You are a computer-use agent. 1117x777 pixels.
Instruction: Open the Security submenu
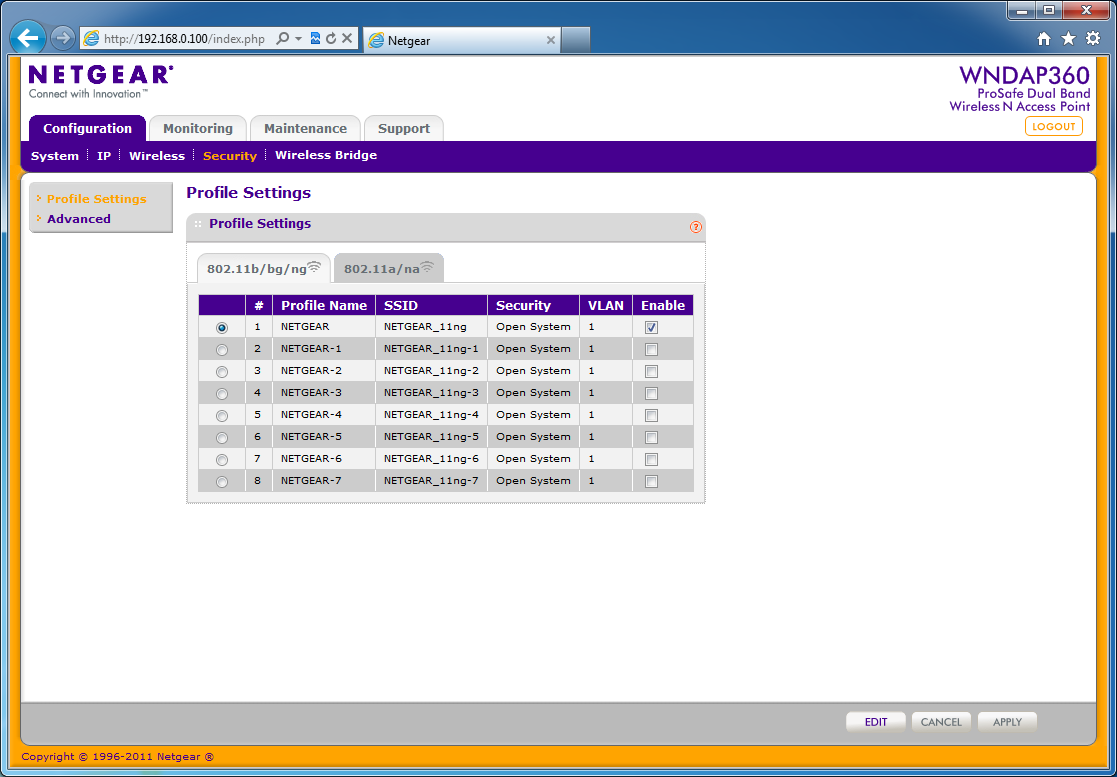[x=229, y=156]
